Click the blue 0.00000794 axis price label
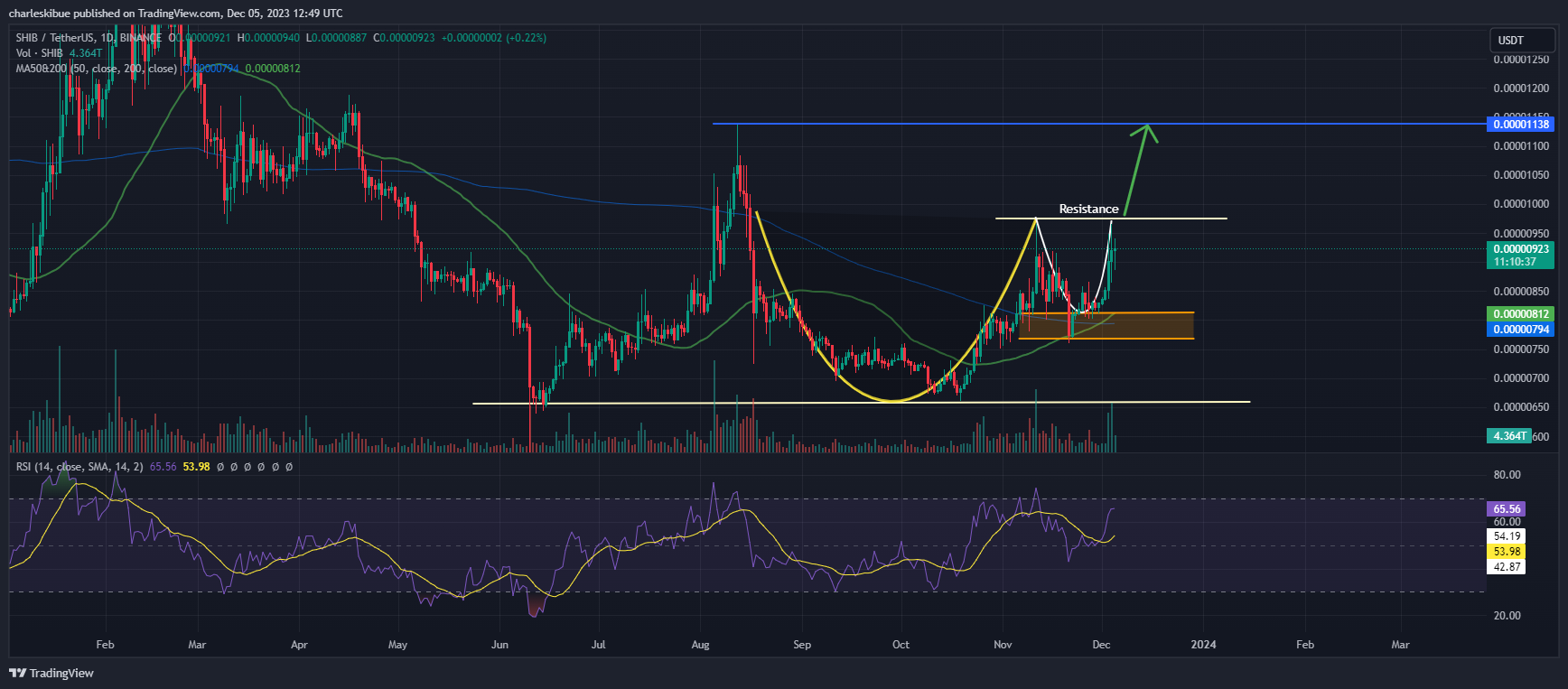 tap(1520, 330)
